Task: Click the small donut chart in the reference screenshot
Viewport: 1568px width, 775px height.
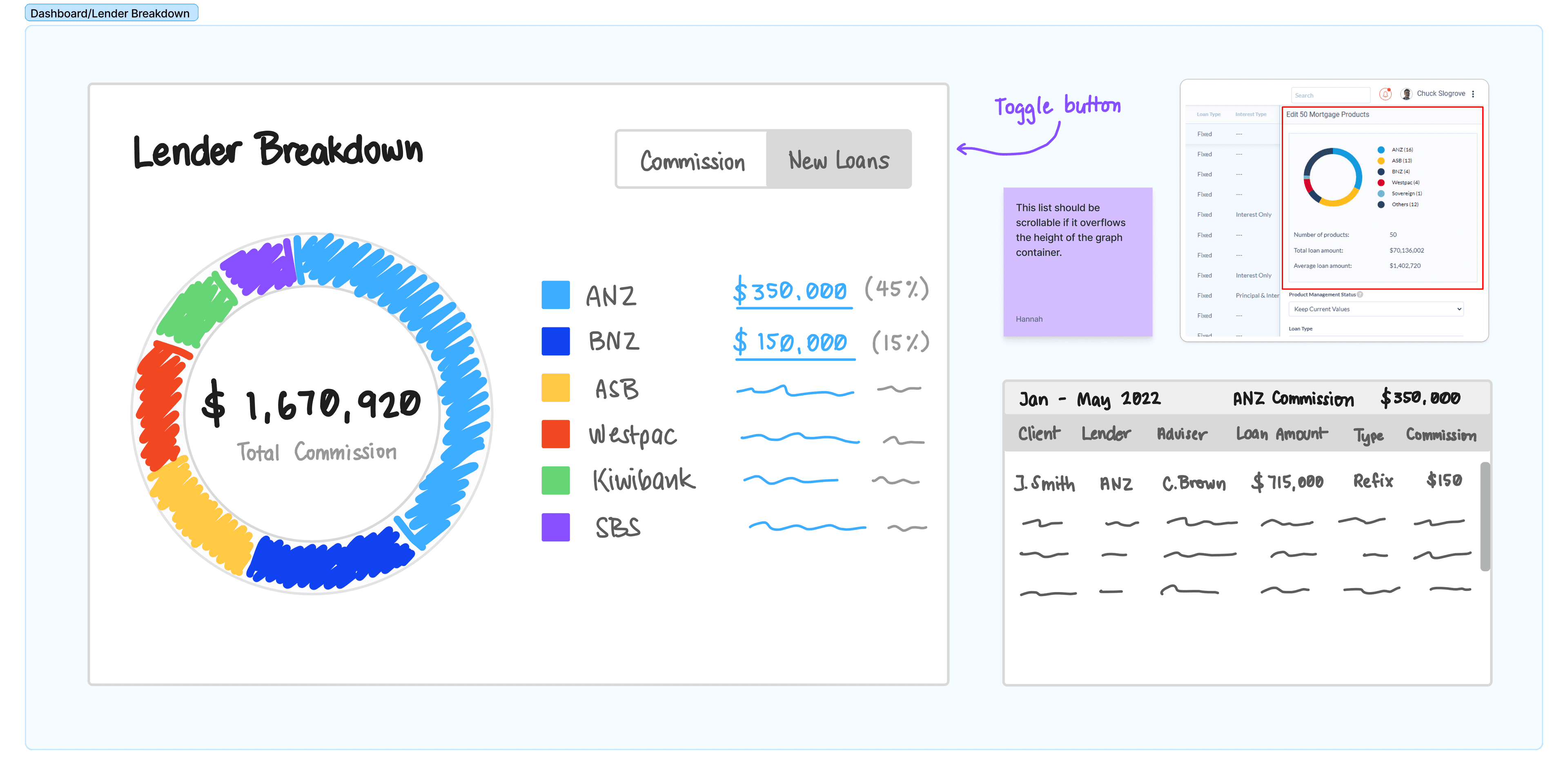Action: click(x=1332, y=177)
